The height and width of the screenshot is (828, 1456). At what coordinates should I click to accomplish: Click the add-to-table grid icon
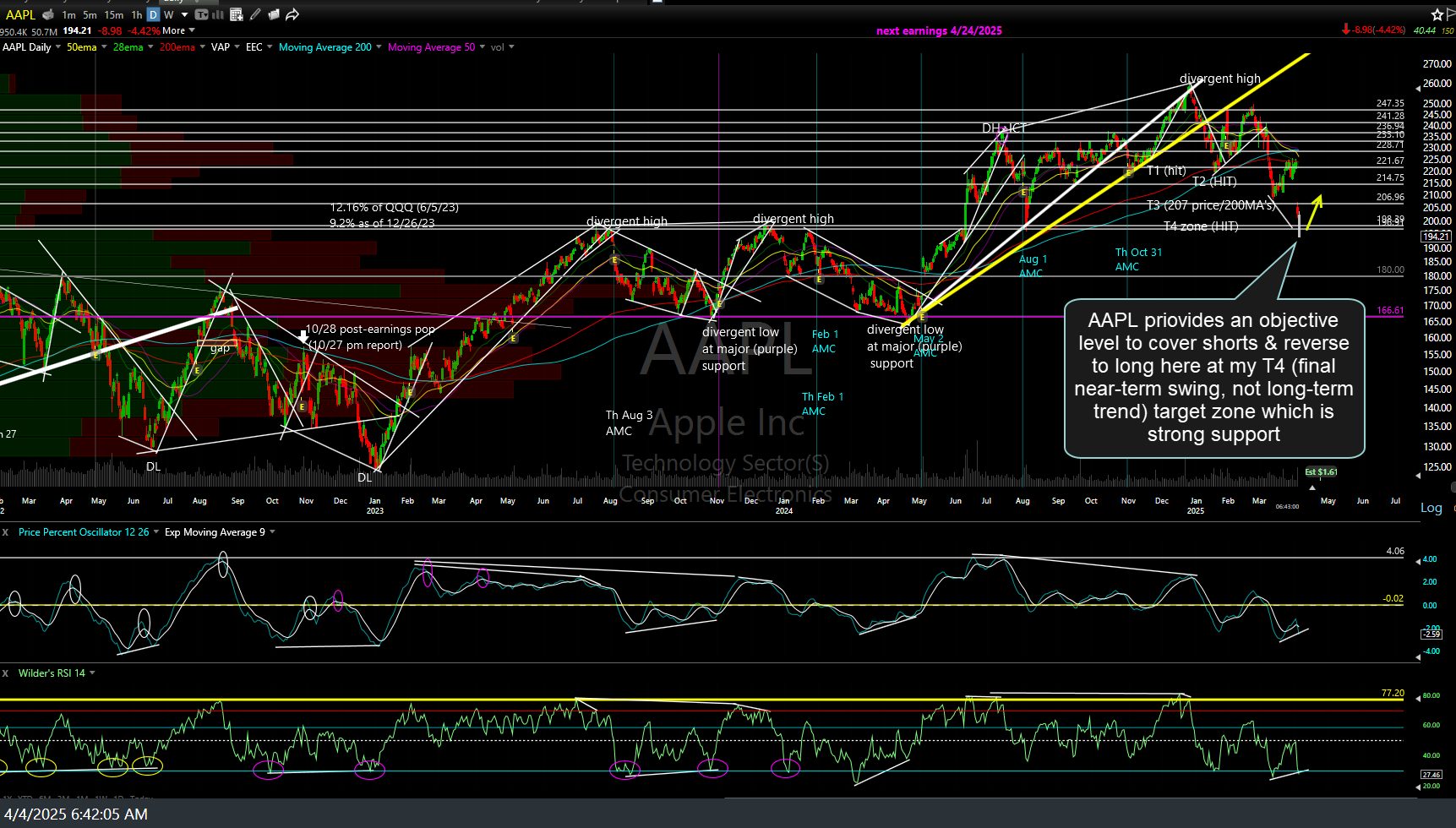pyautogui.click(x=237, y=14)
